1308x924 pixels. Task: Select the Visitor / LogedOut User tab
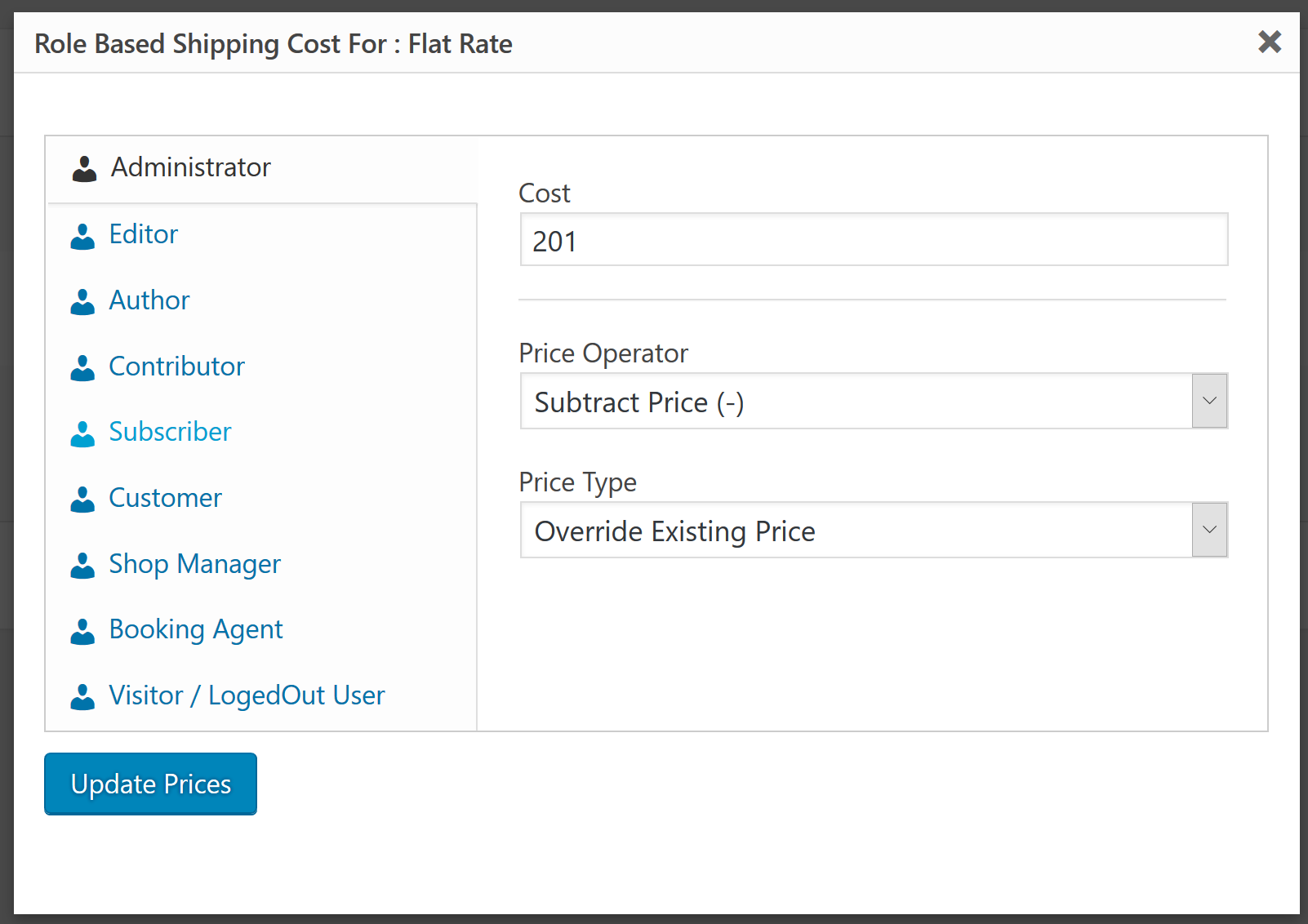click(x=247, y=696)
